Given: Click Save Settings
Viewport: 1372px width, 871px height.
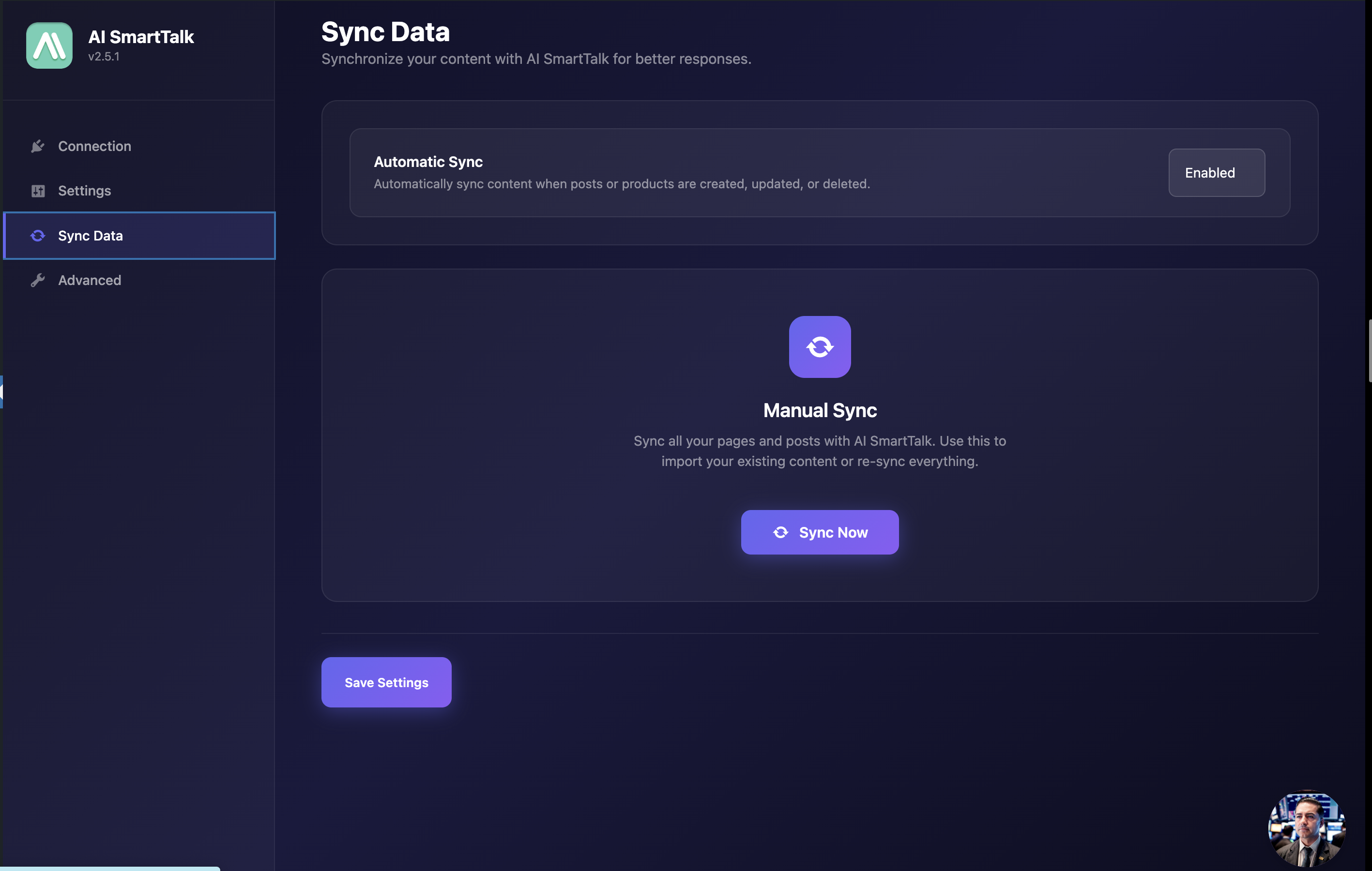Looking at the screenshot, I should tap(386, 682).
